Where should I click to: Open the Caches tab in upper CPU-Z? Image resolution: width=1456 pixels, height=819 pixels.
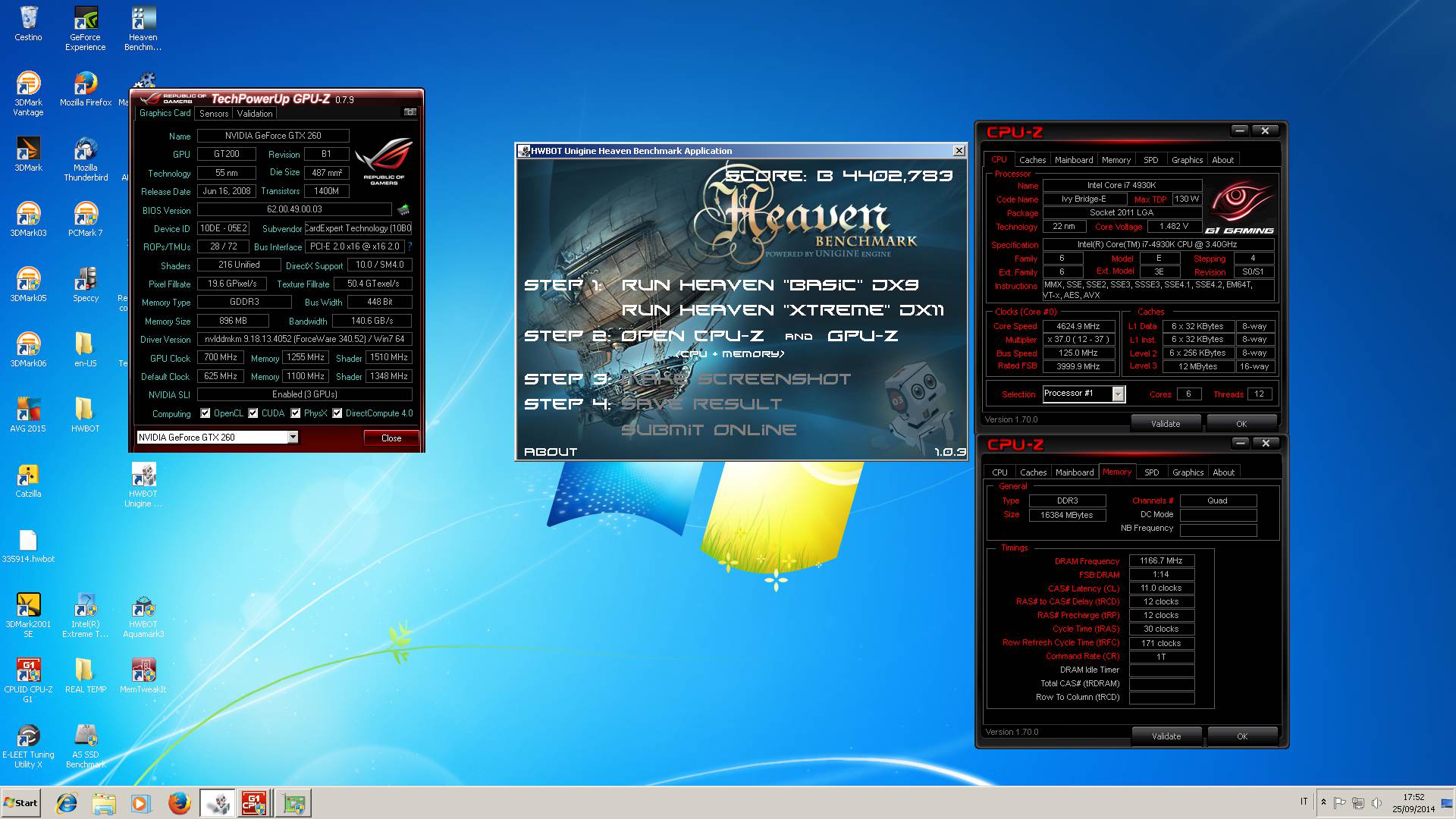point(1032,160)
